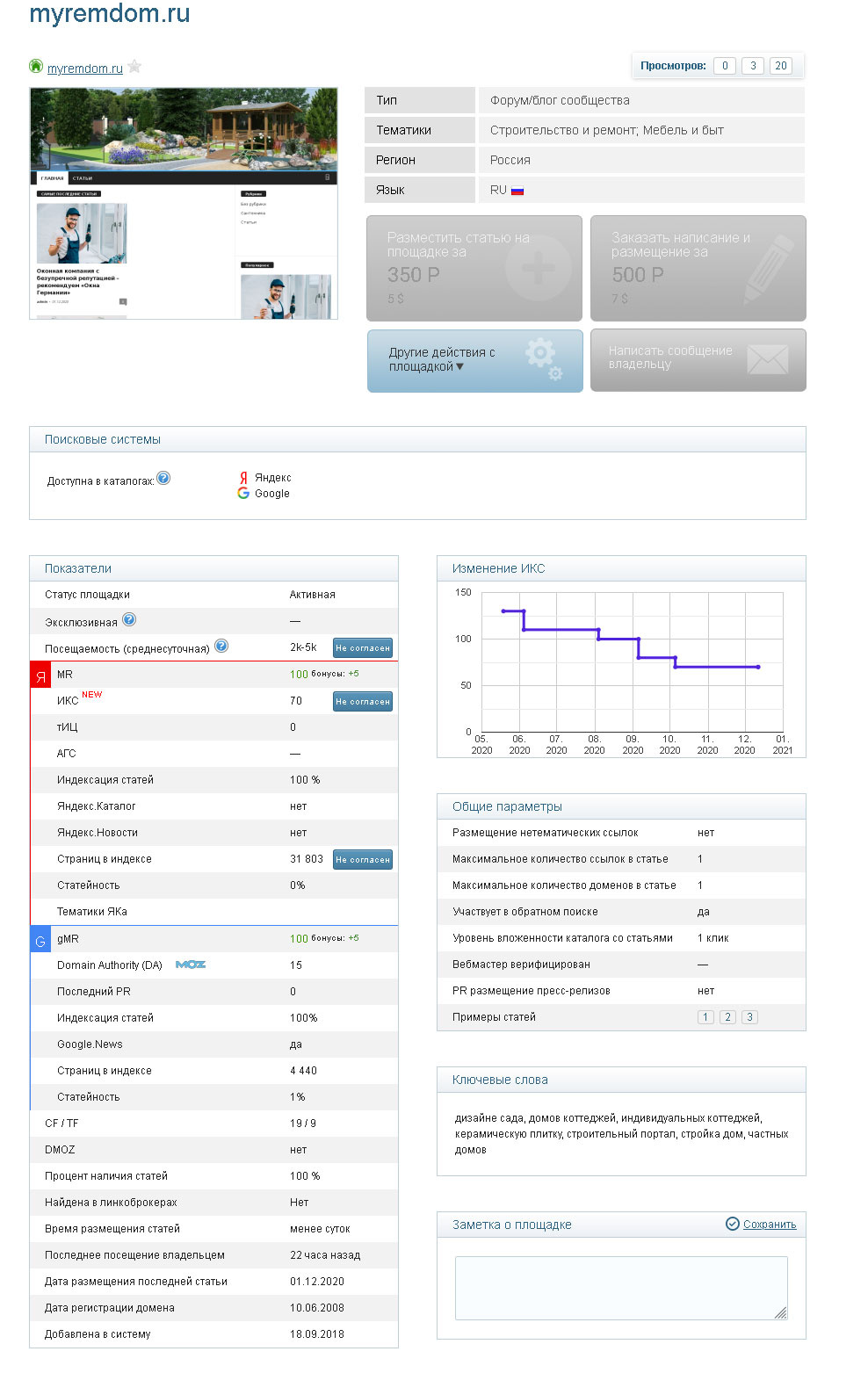The width and height of the screenshot is (868, 1373).
Task: Click 'Не согласен' next to Посещаемость
Action: pos(363,648)
